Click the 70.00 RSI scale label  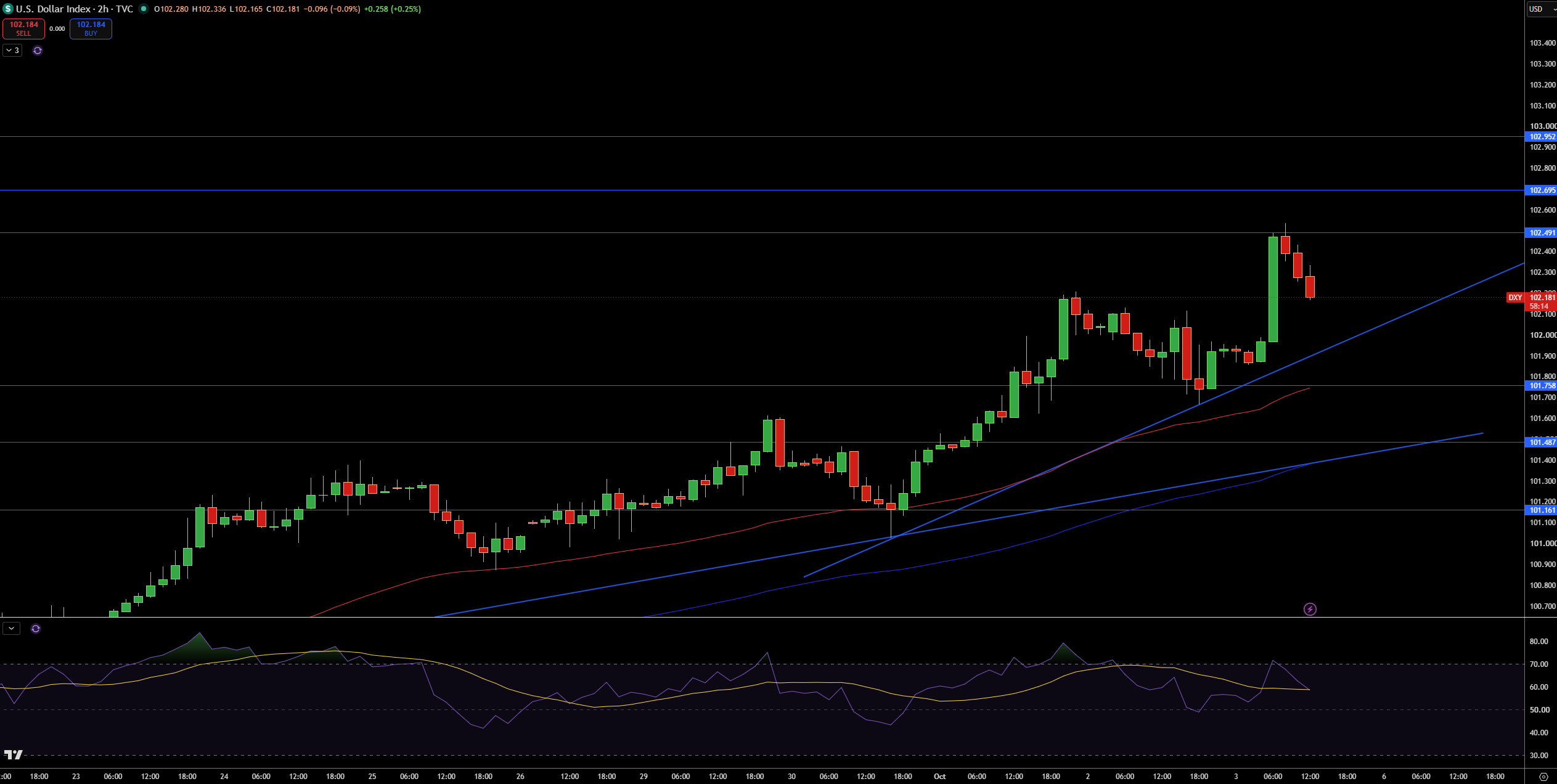pos(1539,664)
